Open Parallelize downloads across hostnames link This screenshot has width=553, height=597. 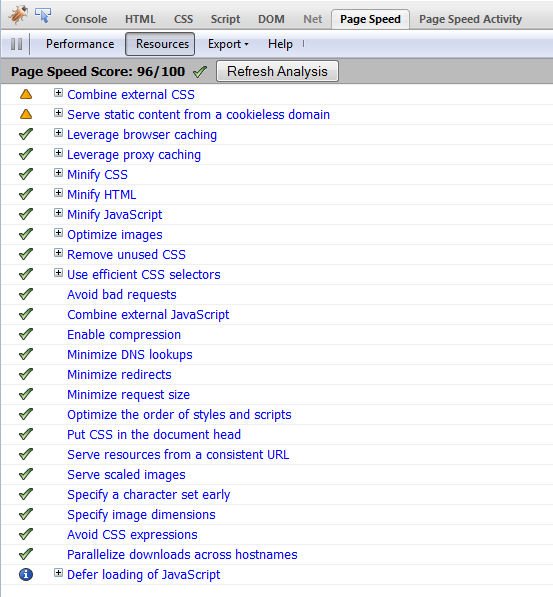[x=182, y=555]
